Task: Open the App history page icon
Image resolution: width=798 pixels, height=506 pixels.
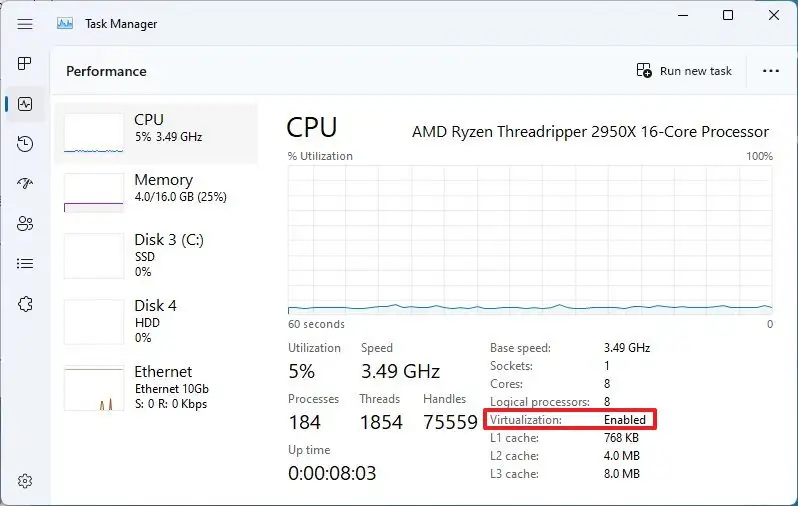Action: 24,144
